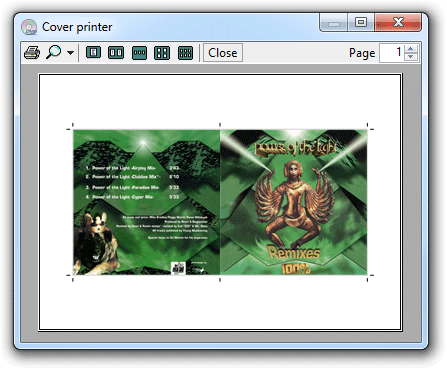The height and width of the screenshot is (369, 447).
Task: Click the printer icon to print
Action: coord(32,53)
